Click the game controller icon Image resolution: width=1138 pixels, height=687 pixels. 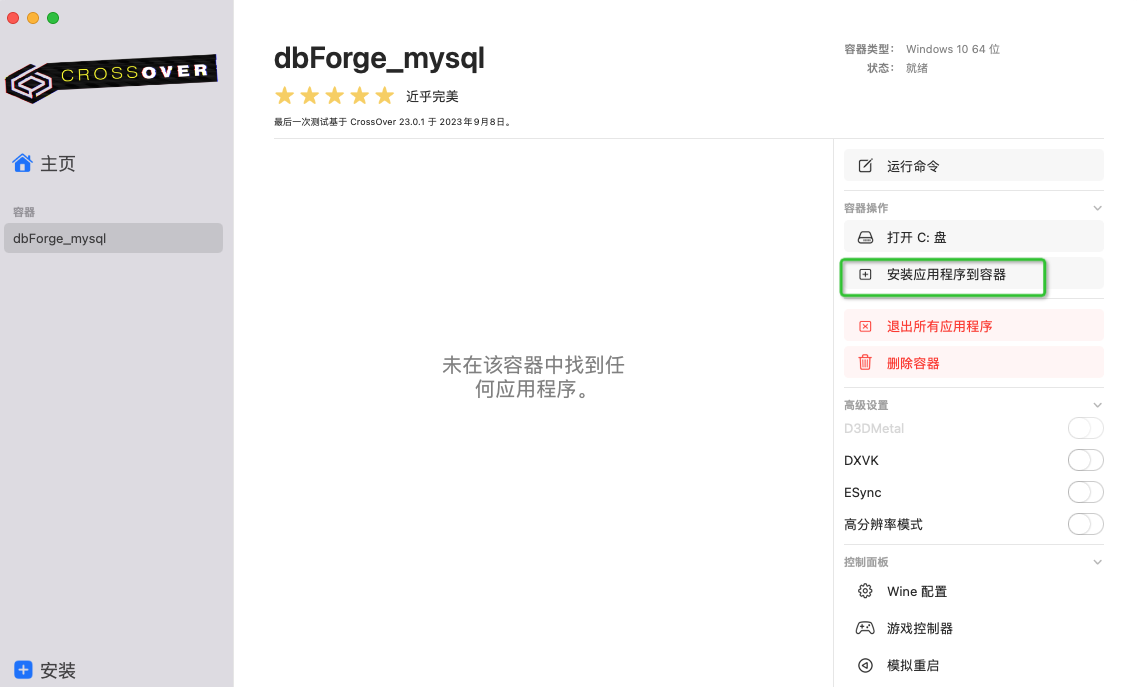(865, 628)
